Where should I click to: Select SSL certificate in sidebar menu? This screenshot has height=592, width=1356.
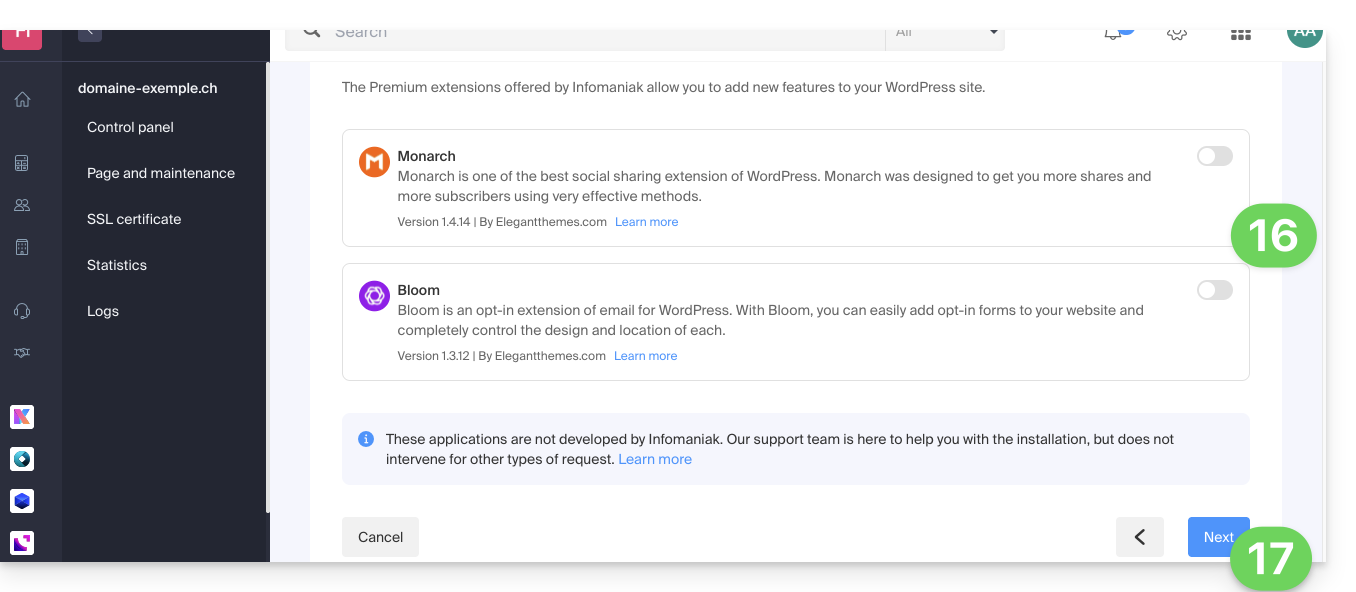[134, 219]
